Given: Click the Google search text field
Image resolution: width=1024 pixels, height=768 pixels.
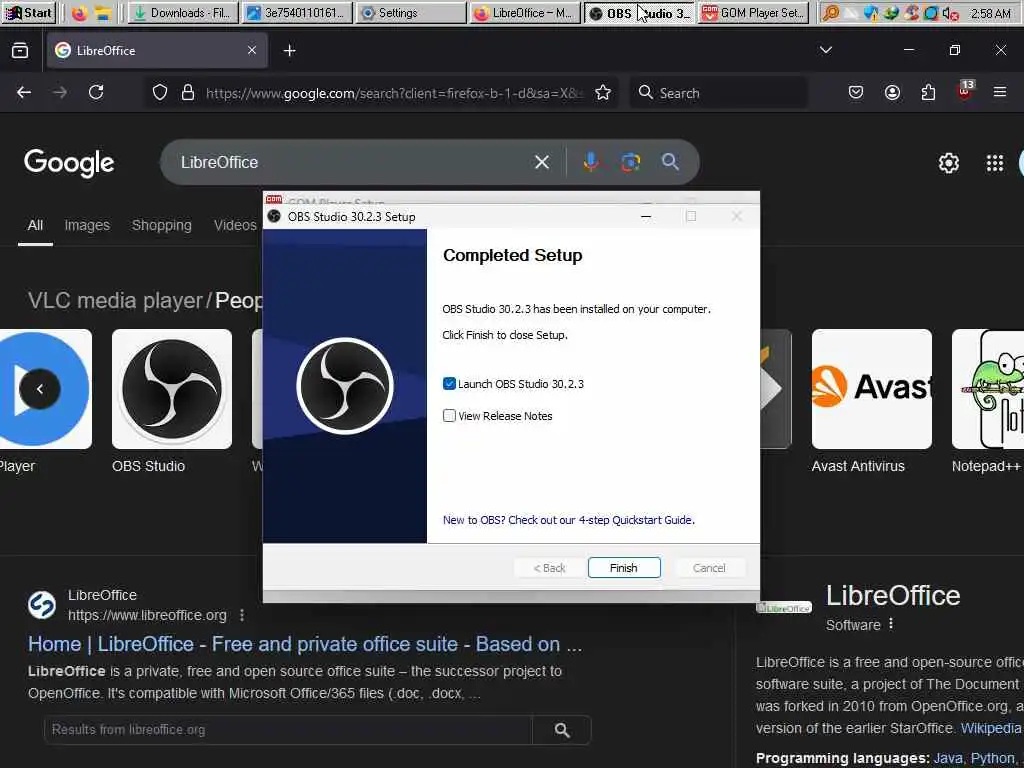Looking at the screenshot, I should (353, 162).
